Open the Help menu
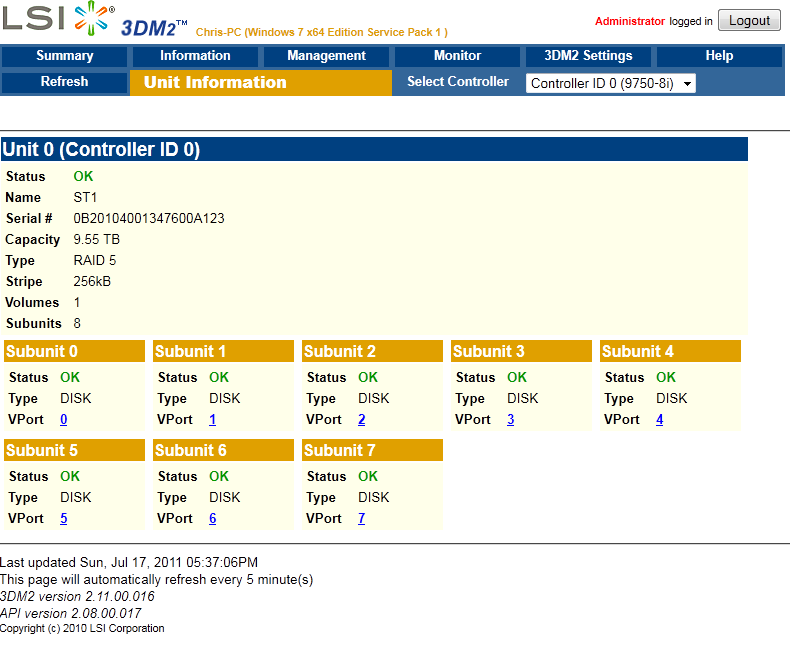Image resolution: width=790 pixels, height=646 pixels. coord(719,55)
